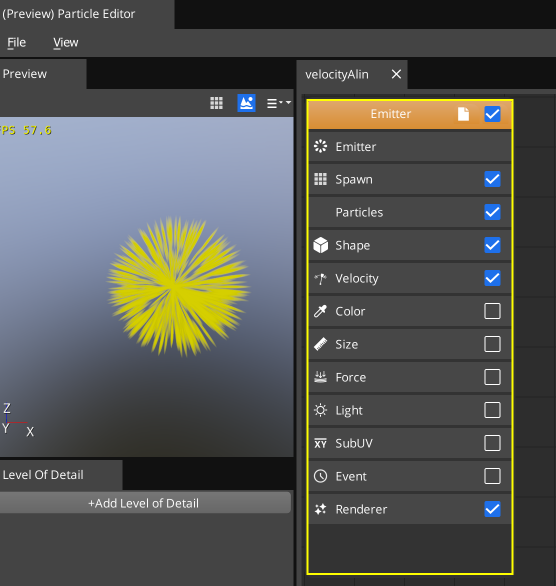556x586 pixels.
Task: Click the Shape cube icon
Action: click(321, 245)
